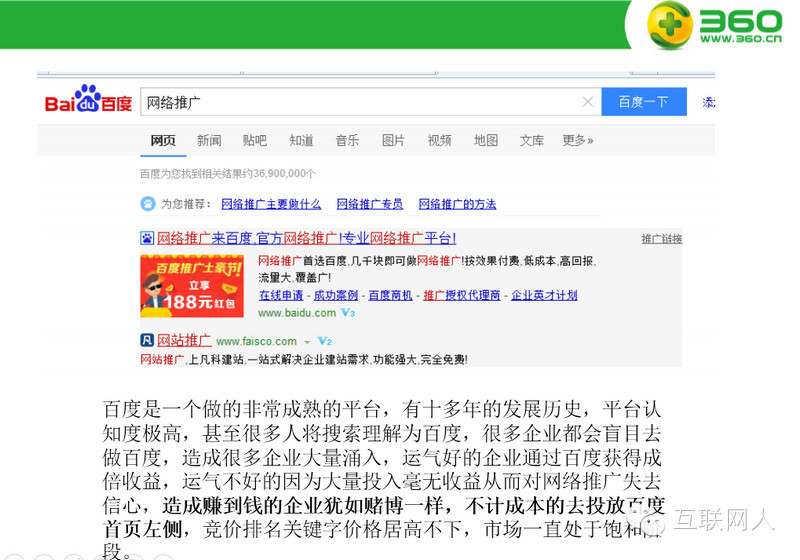Expand the arrow next to www.faisco.com
Image resolution: width=800 pixels, height=560 pixels.
pos(307,342)
